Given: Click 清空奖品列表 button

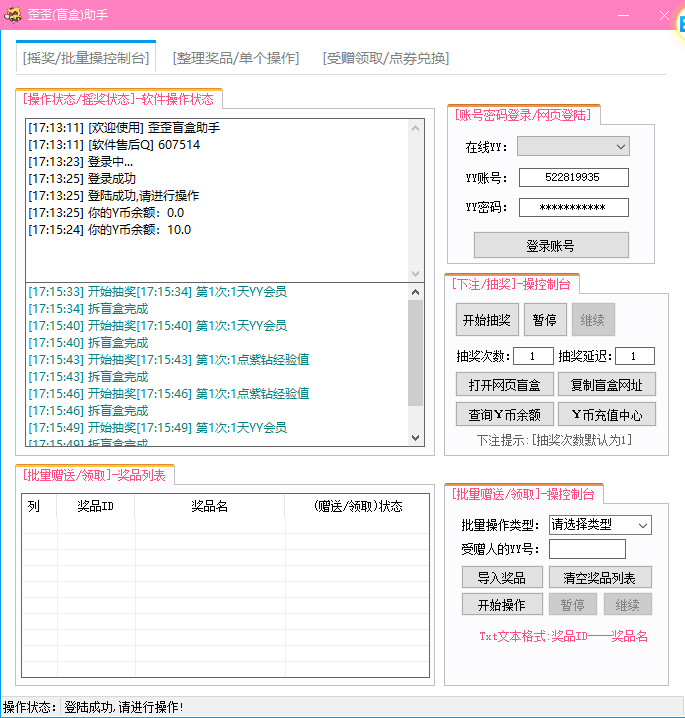Looking at the screenshot, I should pos(606,577).
